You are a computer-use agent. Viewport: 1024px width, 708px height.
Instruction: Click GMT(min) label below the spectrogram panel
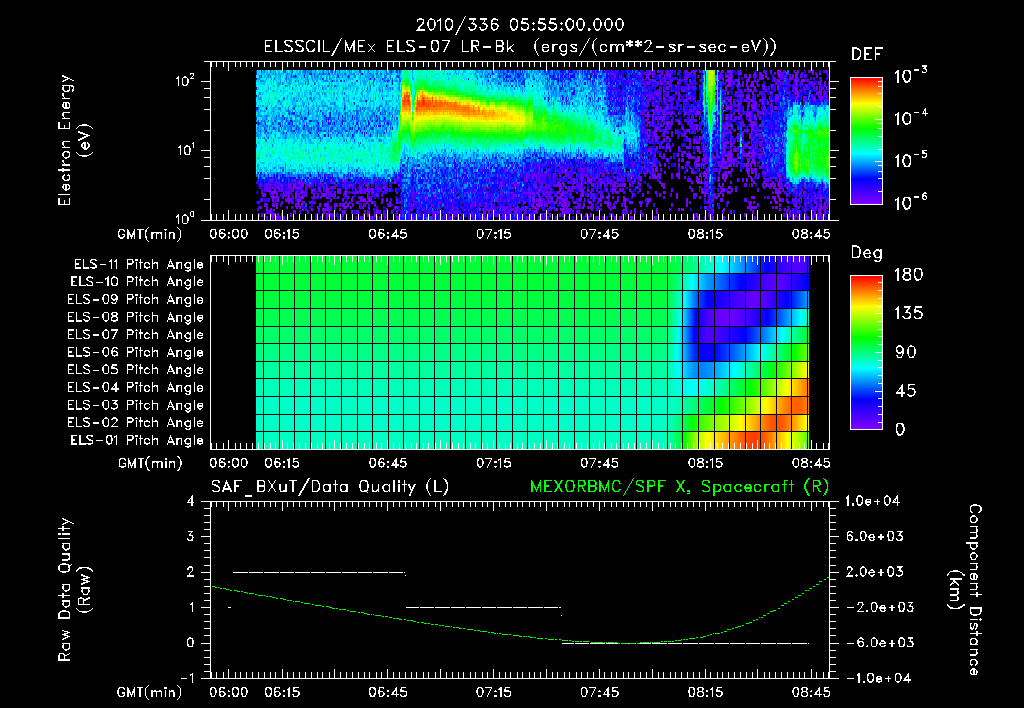pos(150,234)
